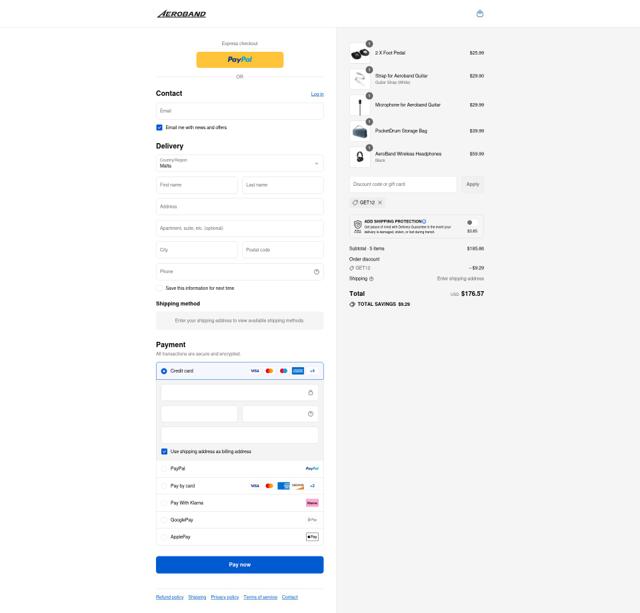
Task: Click the Total amount $176.57
Action: pyautogui.click(x=472, y=294)
